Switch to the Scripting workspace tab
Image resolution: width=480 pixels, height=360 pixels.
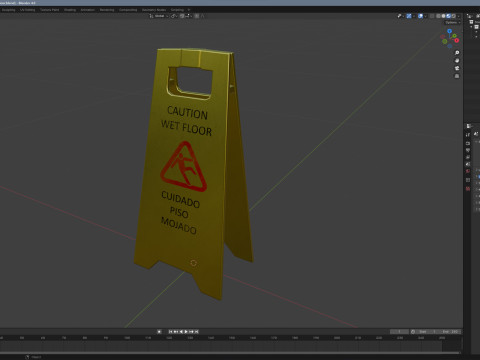177,10
